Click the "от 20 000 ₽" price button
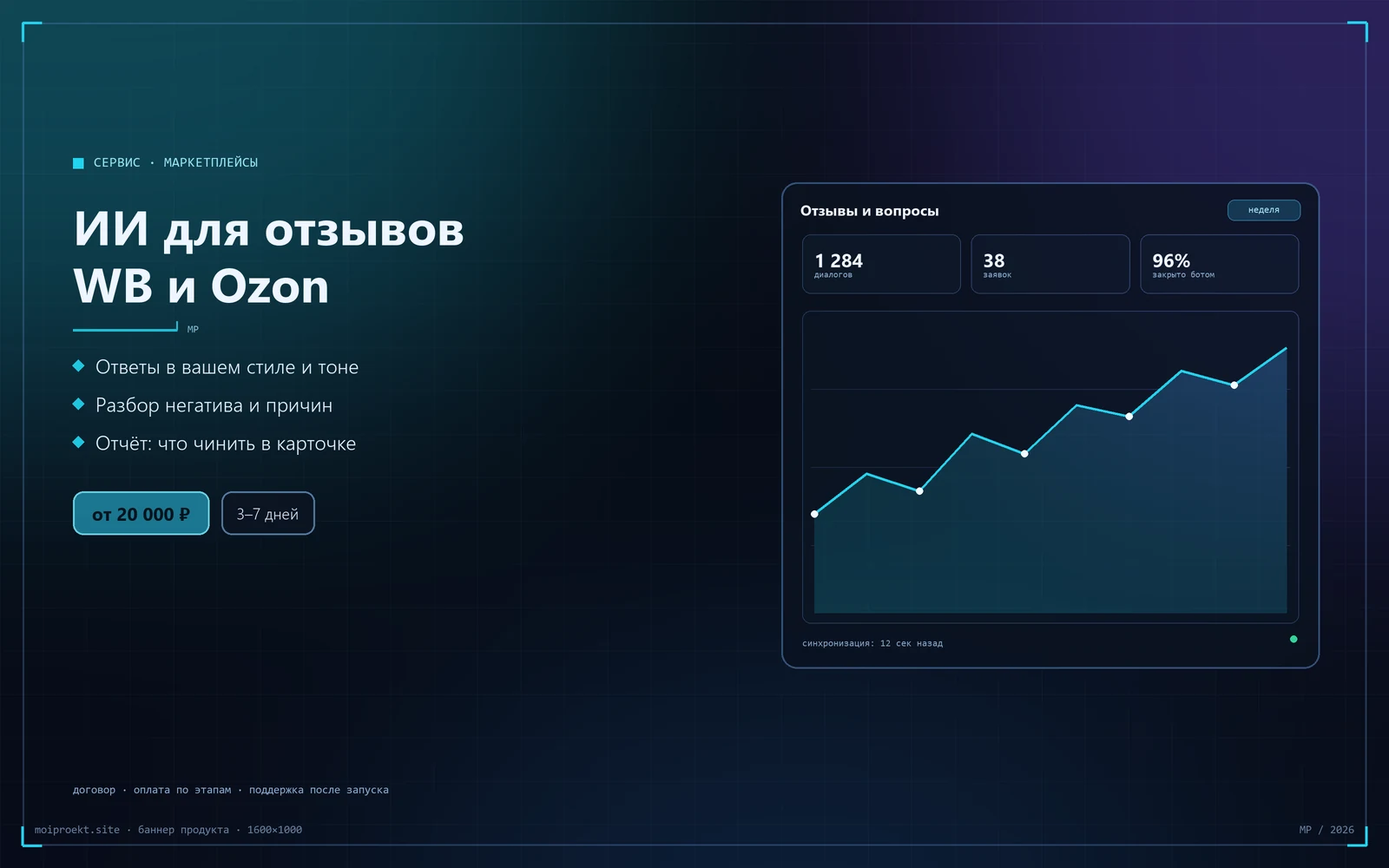Screen dimensions: 1389x868 click(141, 513)
